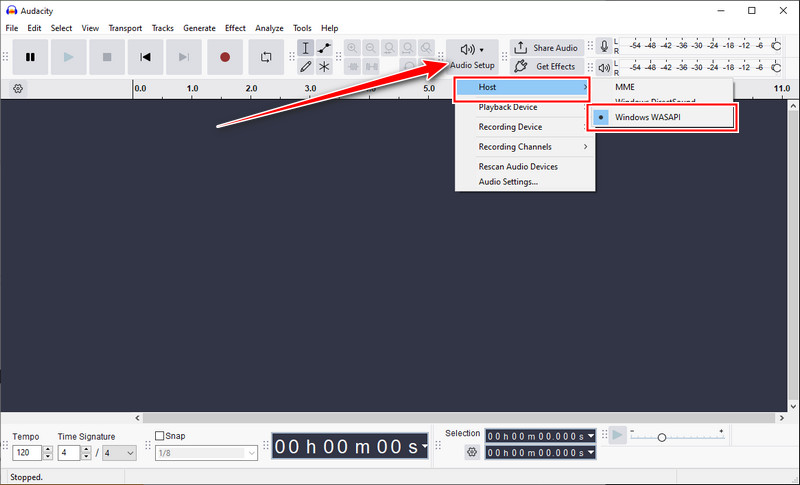Image resolution: width=800 pixels, height=485 pixels.
Task: Adjust the playback speed slider
Action: pos(662,437)
